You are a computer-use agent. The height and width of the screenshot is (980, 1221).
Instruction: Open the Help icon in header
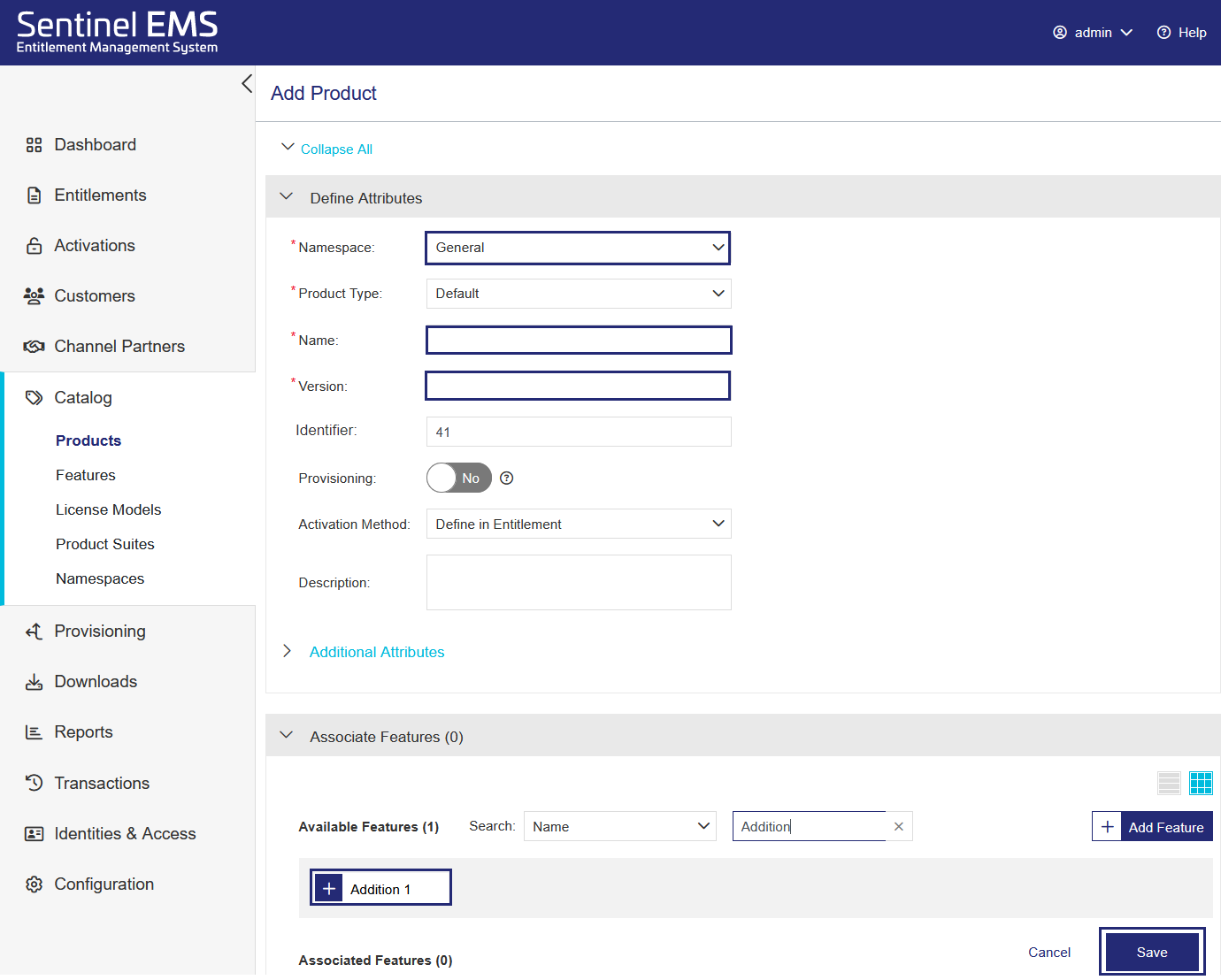point(1163,33)
